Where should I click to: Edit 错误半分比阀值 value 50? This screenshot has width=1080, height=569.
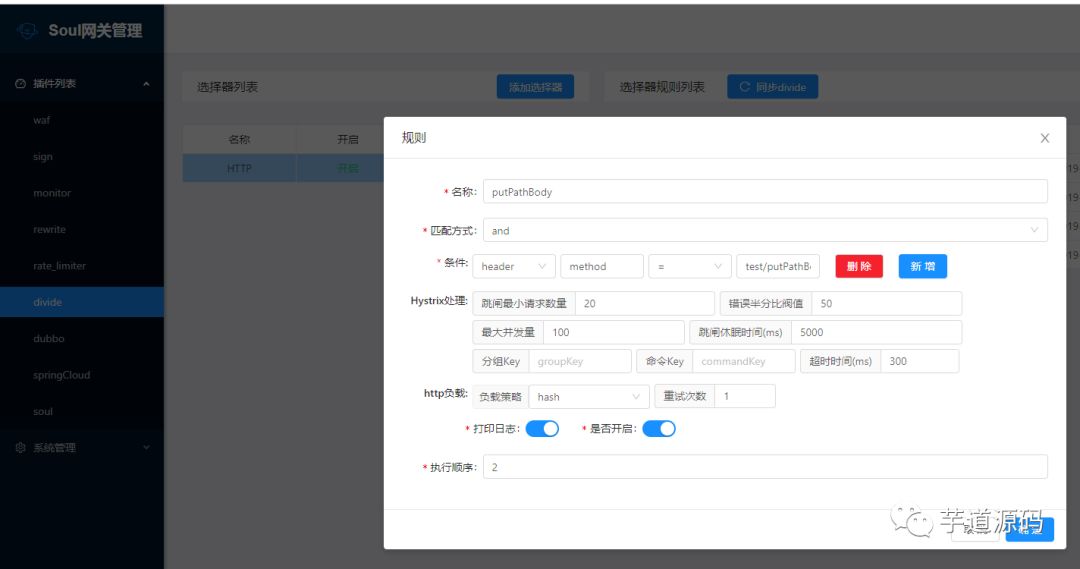point(886,304)
